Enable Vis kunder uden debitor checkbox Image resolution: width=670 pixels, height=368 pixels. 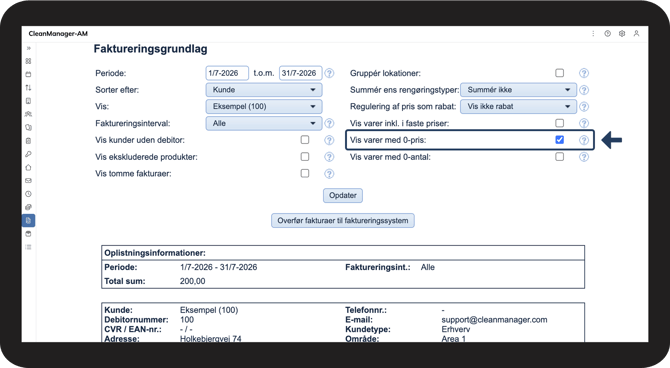pos(305,140)
